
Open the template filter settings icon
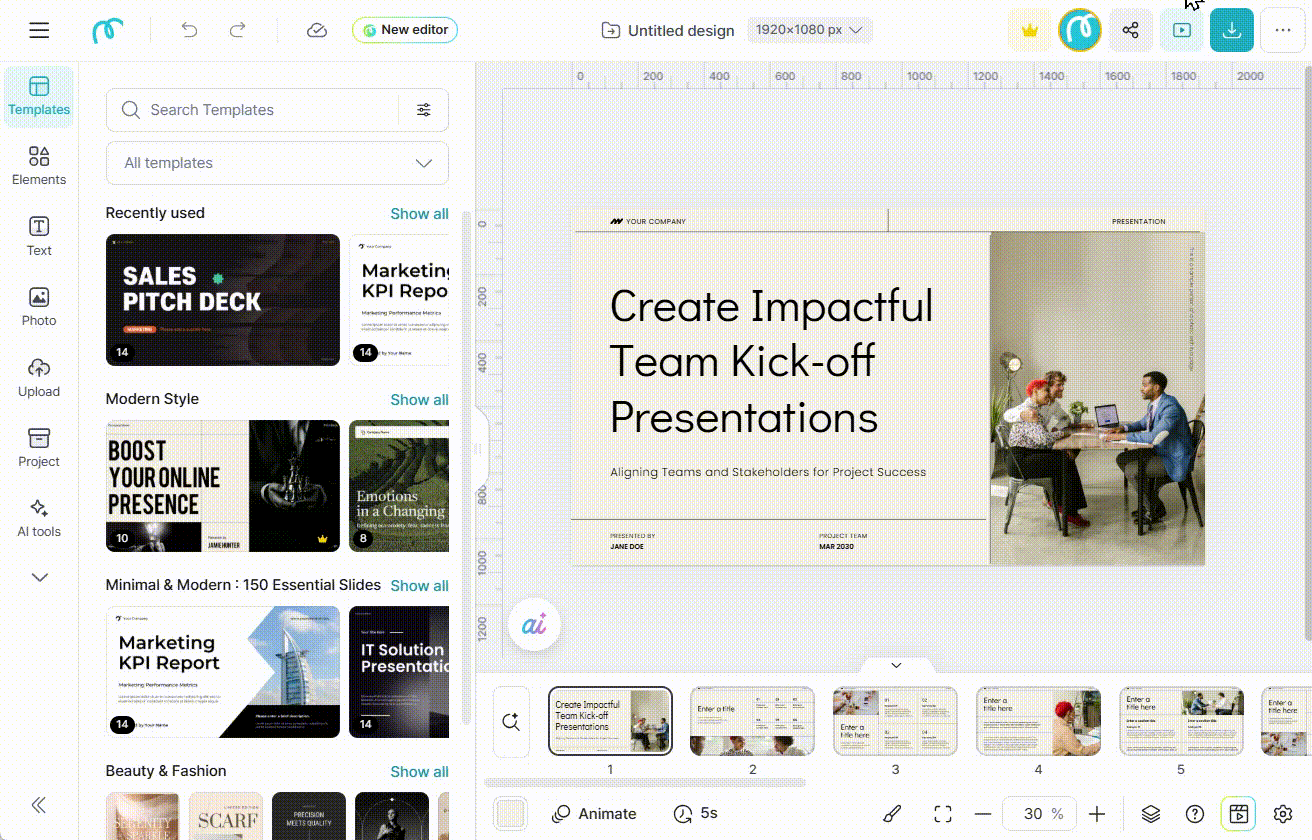(x=424, y=110)
